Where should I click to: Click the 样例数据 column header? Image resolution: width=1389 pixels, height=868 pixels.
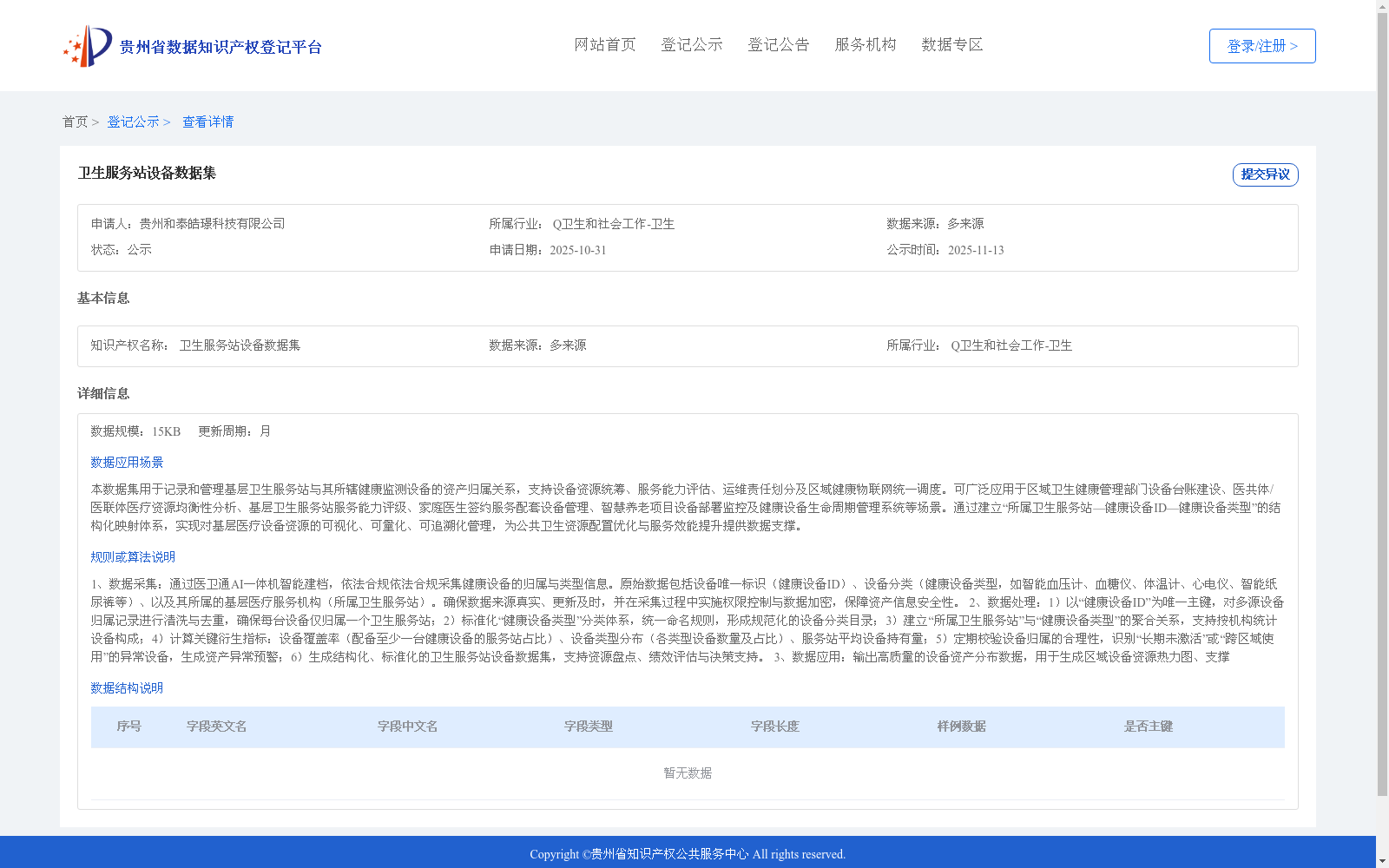962,727
